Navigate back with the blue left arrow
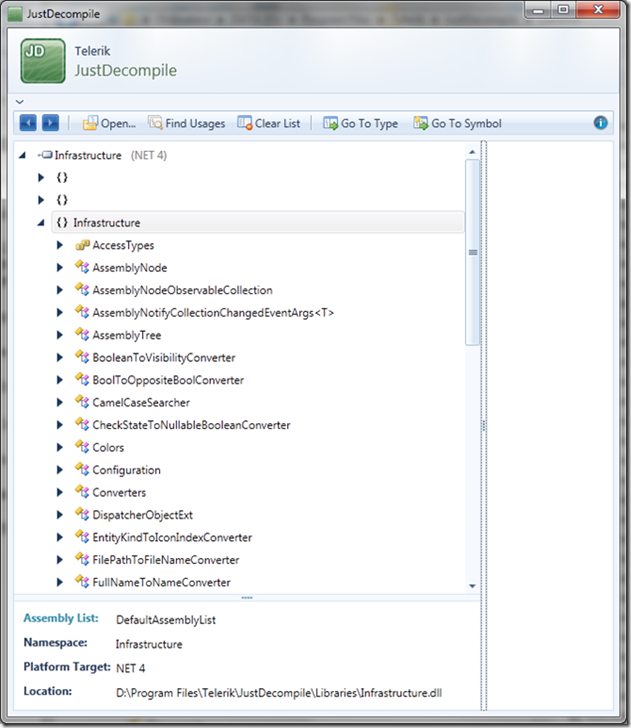The image size is (631, 728). point(28,123)
